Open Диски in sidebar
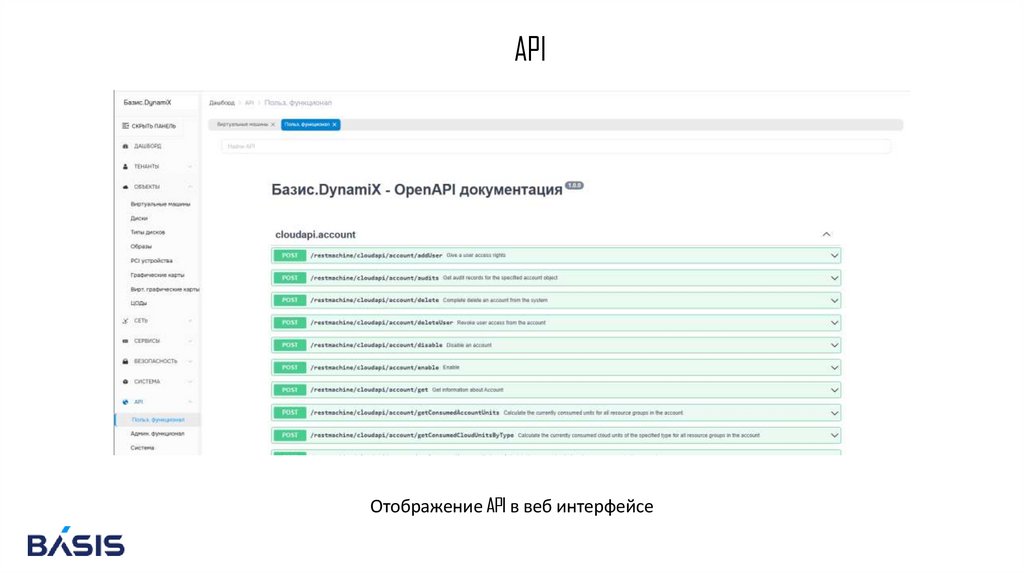The image size is (1024, 574). point(138,219)
